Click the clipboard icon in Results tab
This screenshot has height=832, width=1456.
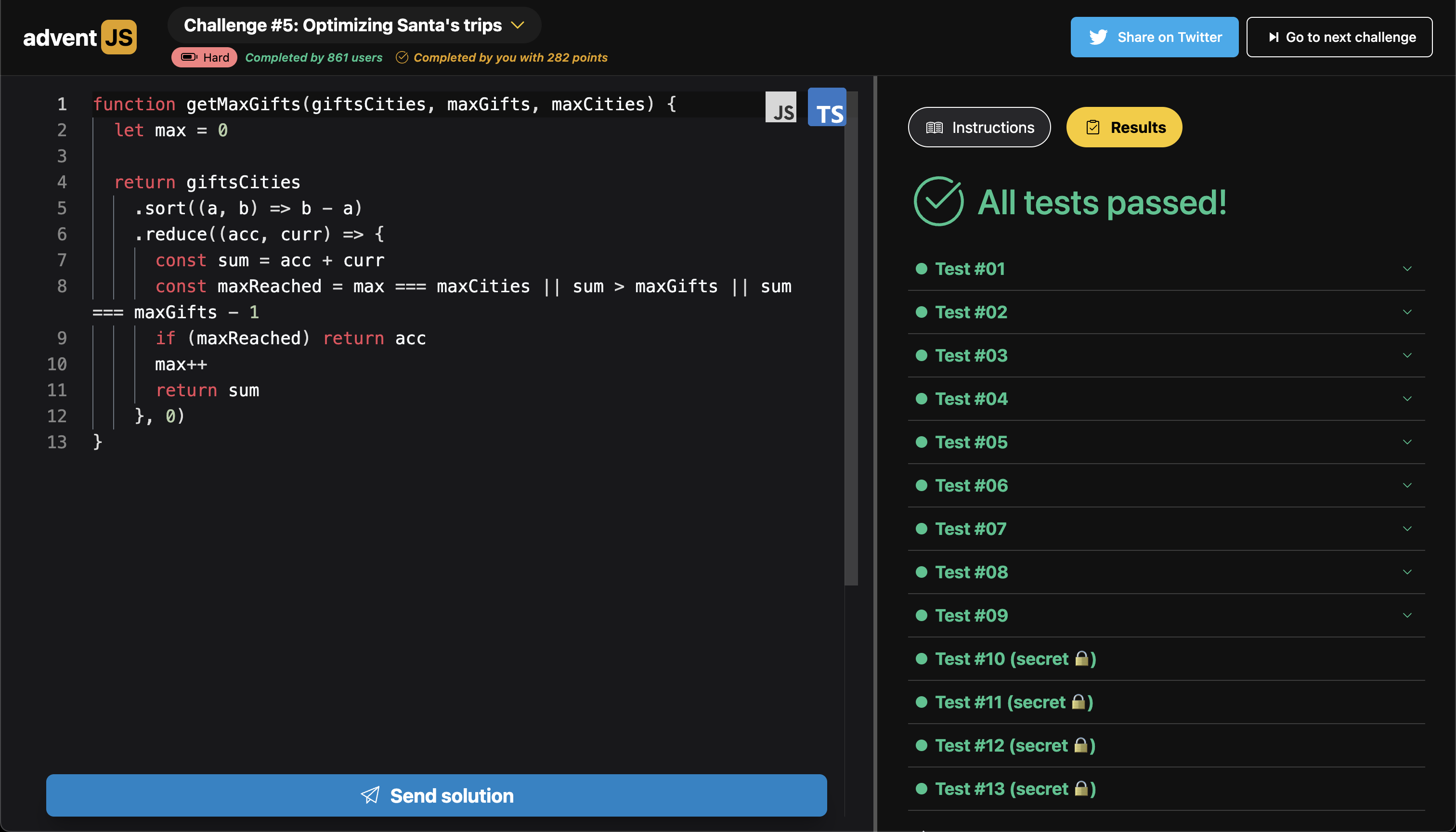(x=1092, y=128)
